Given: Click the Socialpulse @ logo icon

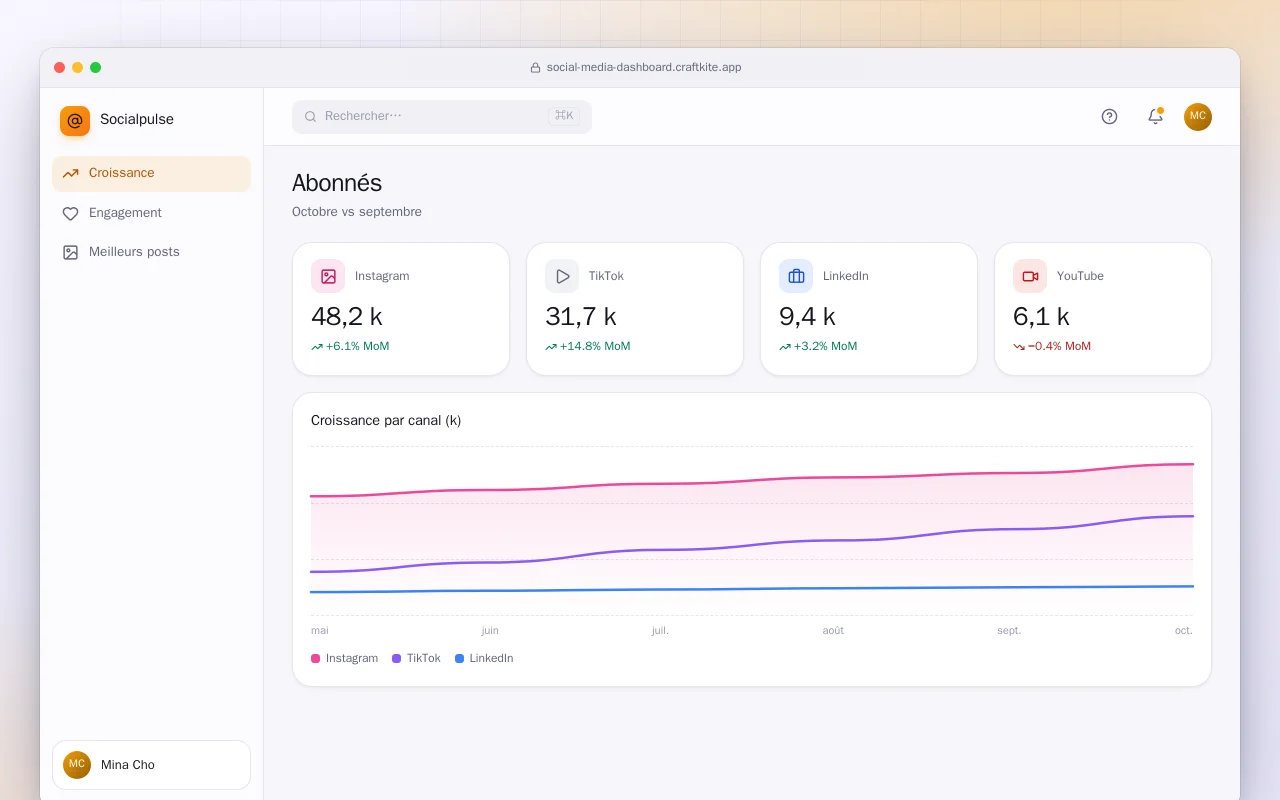Looking at the screenshot, I should 75,121.
